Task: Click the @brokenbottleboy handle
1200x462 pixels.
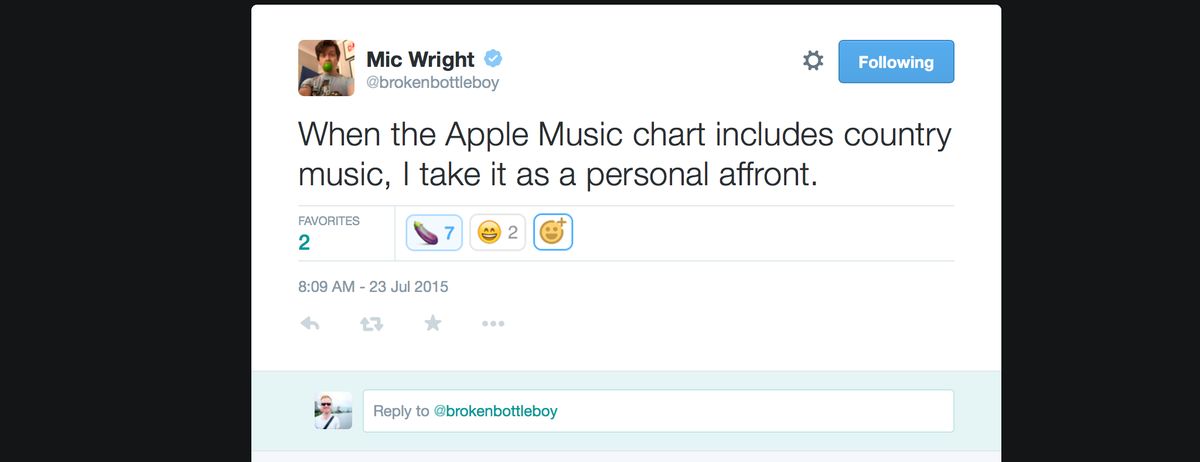Action: point(432,83)
